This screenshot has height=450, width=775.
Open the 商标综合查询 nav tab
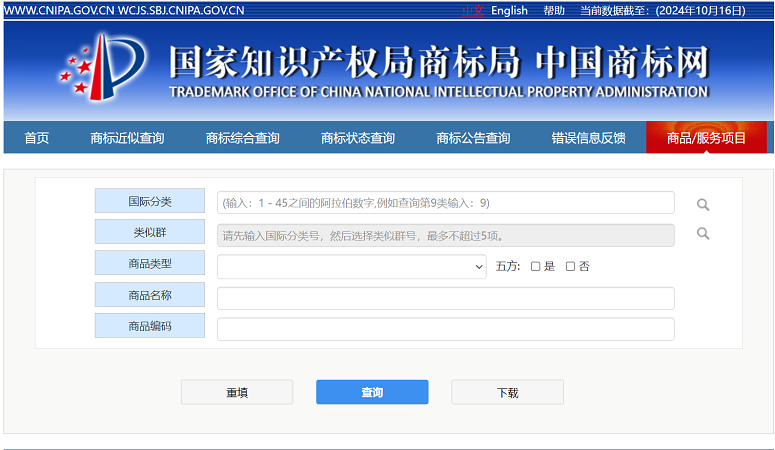click(x=243, y=138)
